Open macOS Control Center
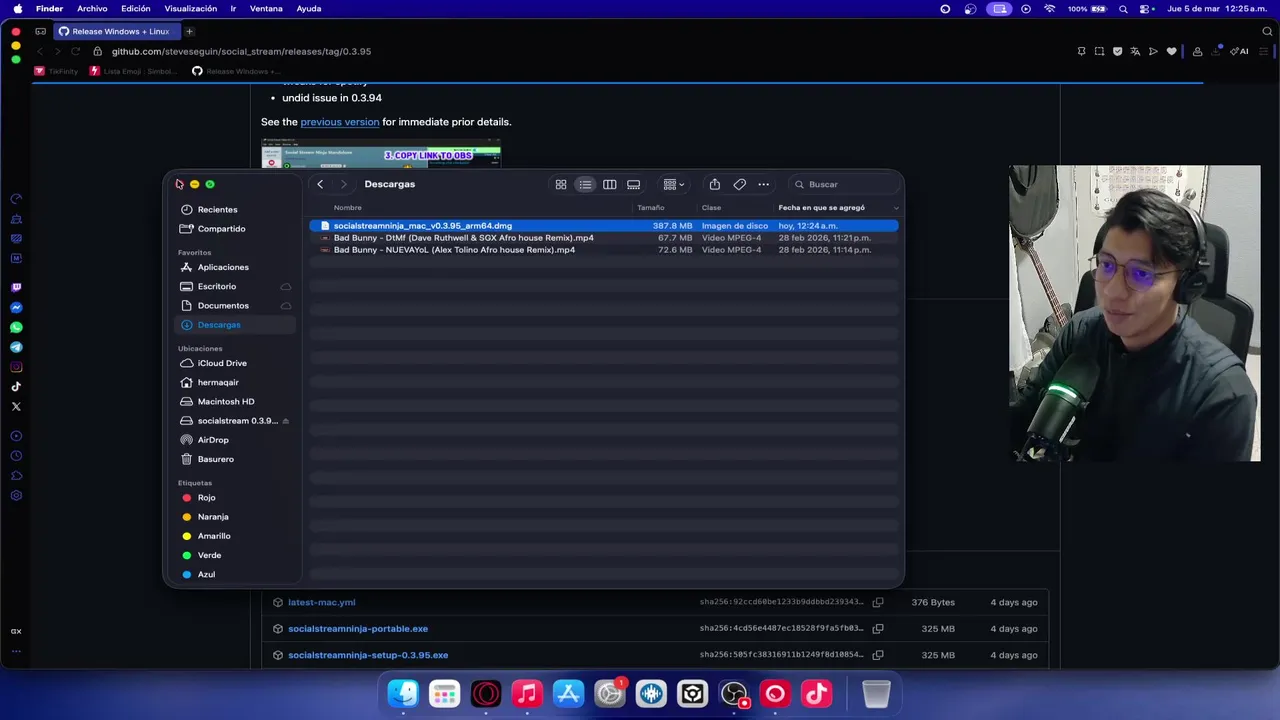Screen dimensions: 1280x720 point(1144,9)
